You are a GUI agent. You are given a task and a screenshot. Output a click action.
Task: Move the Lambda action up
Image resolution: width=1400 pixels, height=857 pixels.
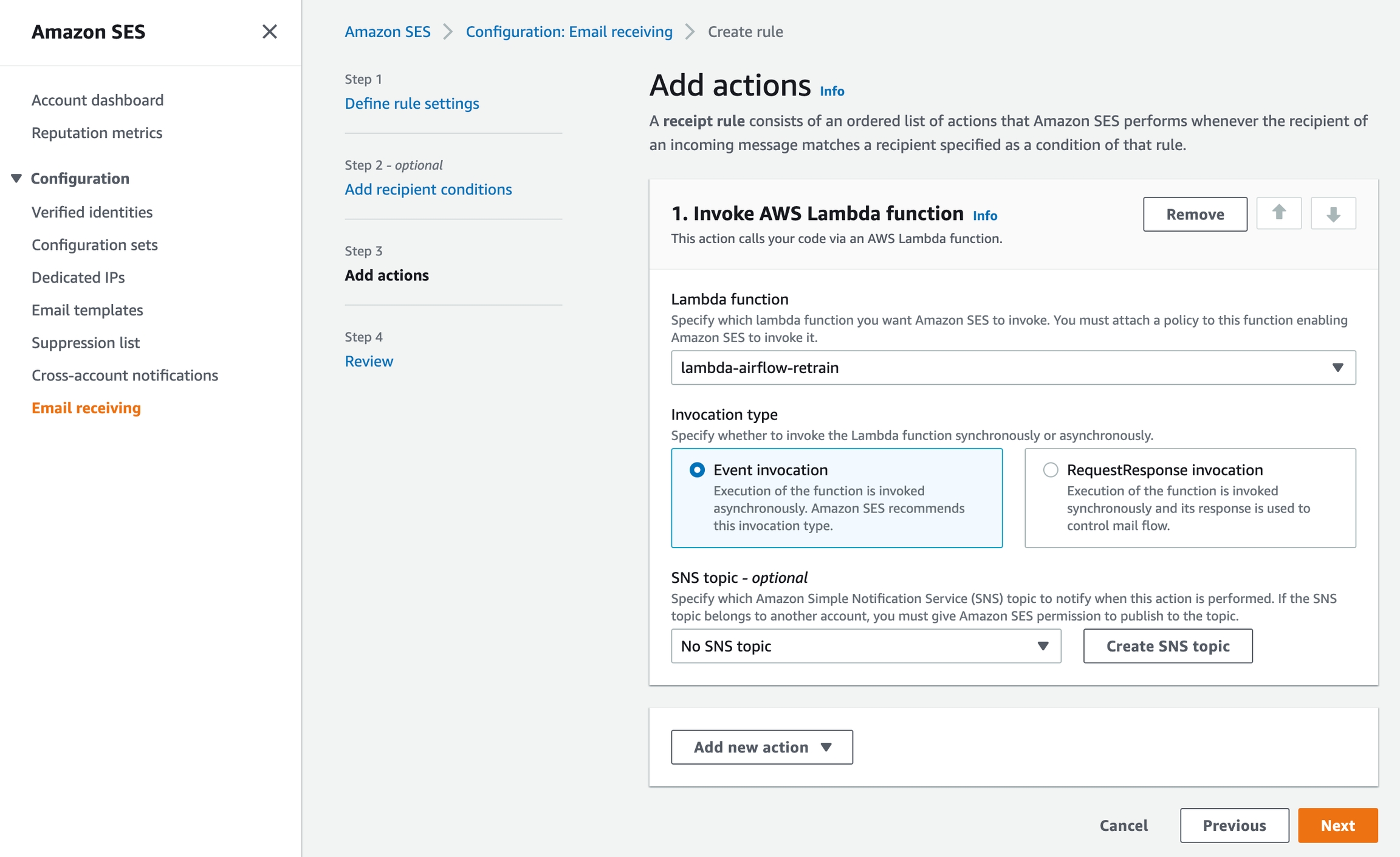(x=1278, y=213)
